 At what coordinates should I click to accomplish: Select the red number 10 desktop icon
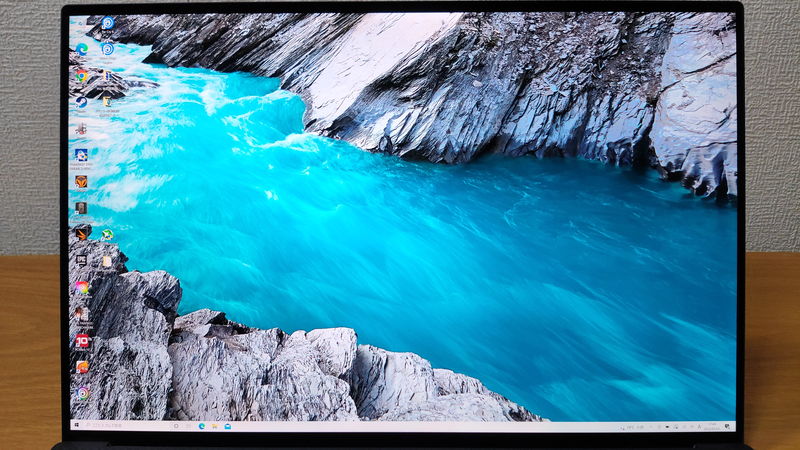(x=82, y=340)
